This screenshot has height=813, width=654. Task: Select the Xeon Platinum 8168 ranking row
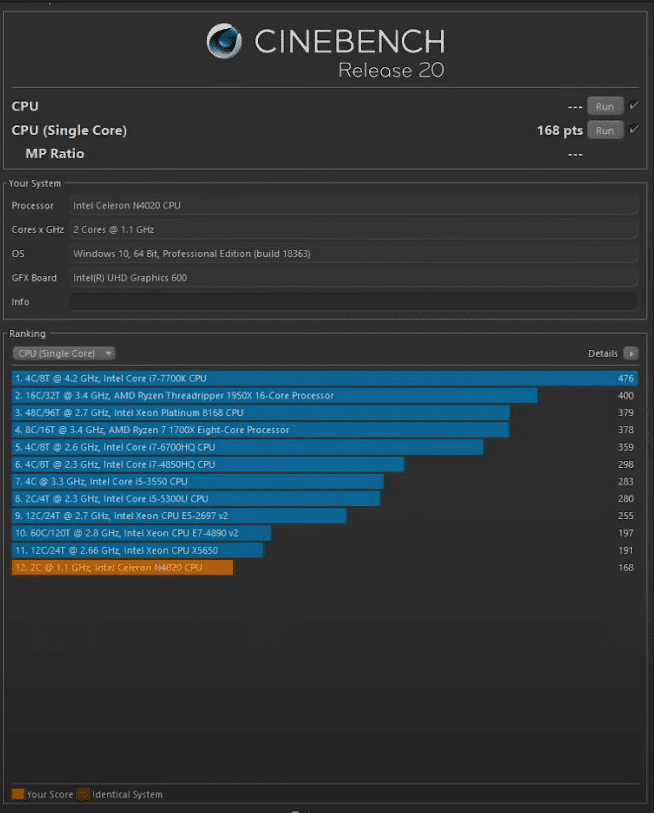(x=325, y=413)
